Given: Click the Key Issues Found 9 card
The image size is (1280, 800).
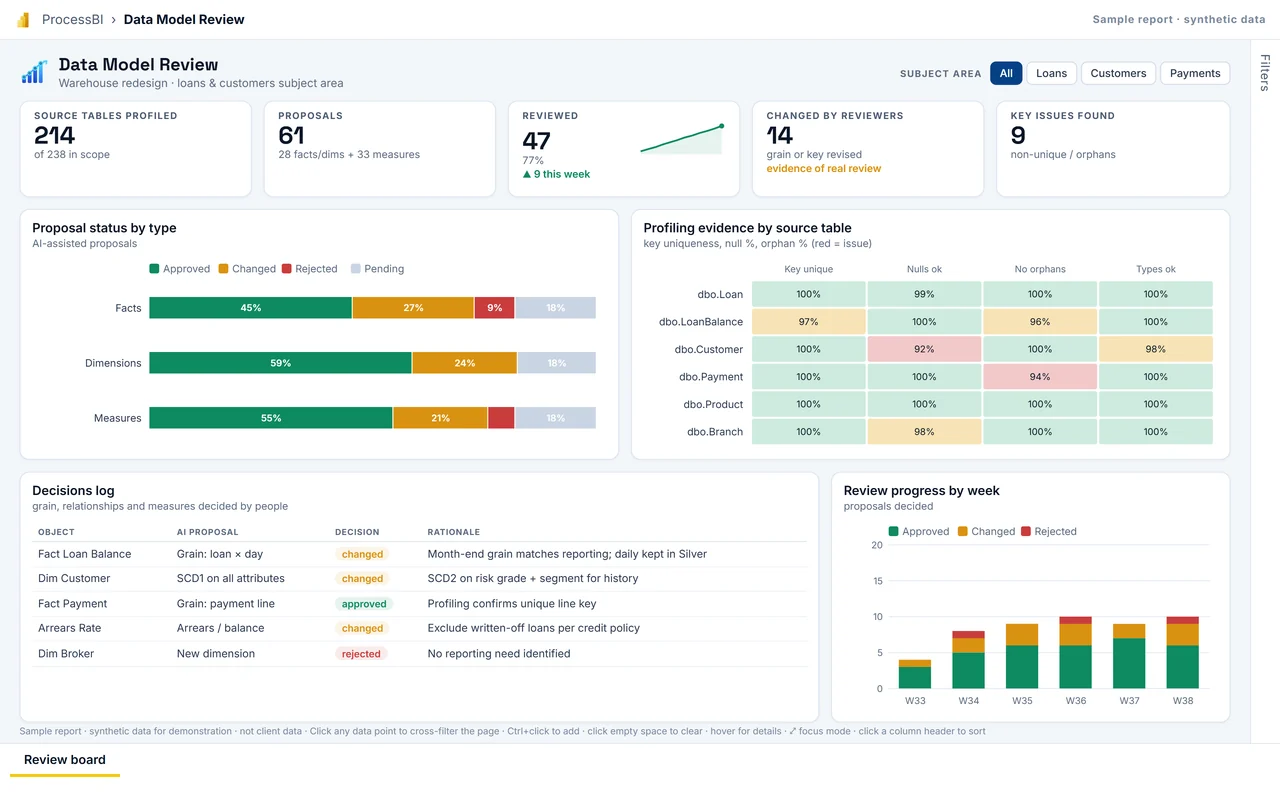Looking at the screenshot, I should coord(1113,149).
